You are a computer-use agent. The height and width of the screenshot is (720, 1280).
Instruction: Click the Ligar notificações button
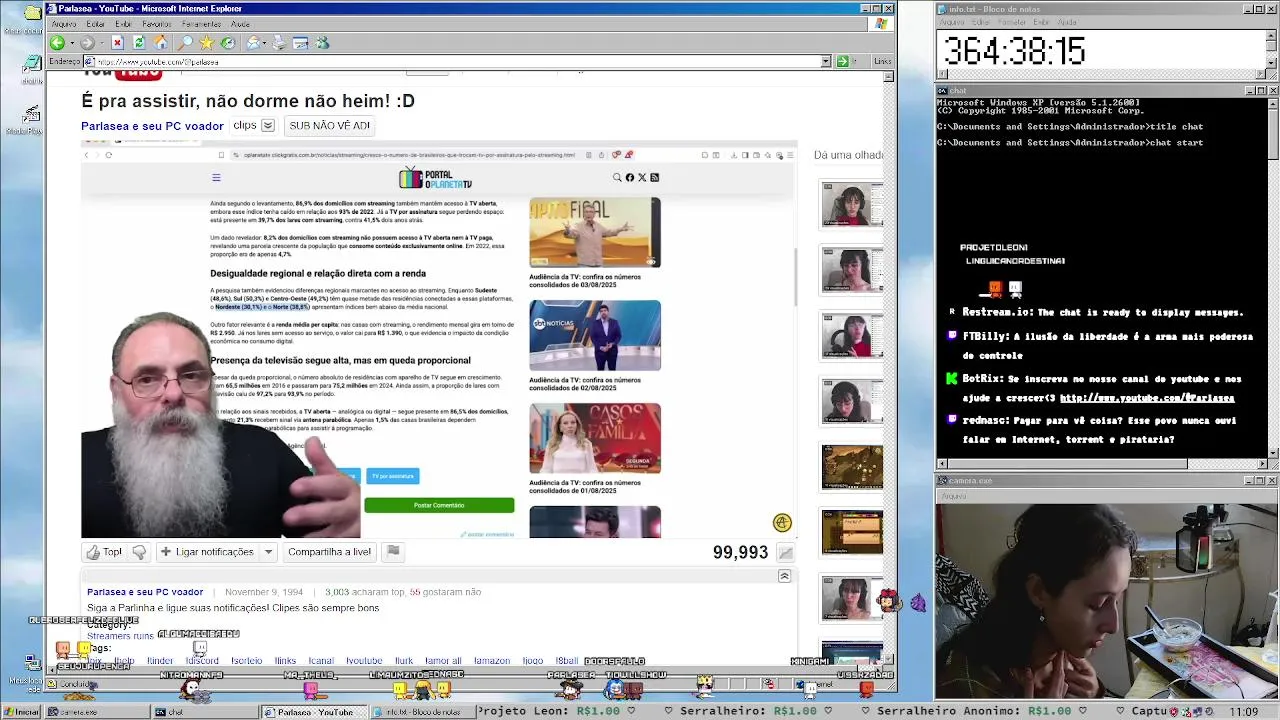click(207, 552)
